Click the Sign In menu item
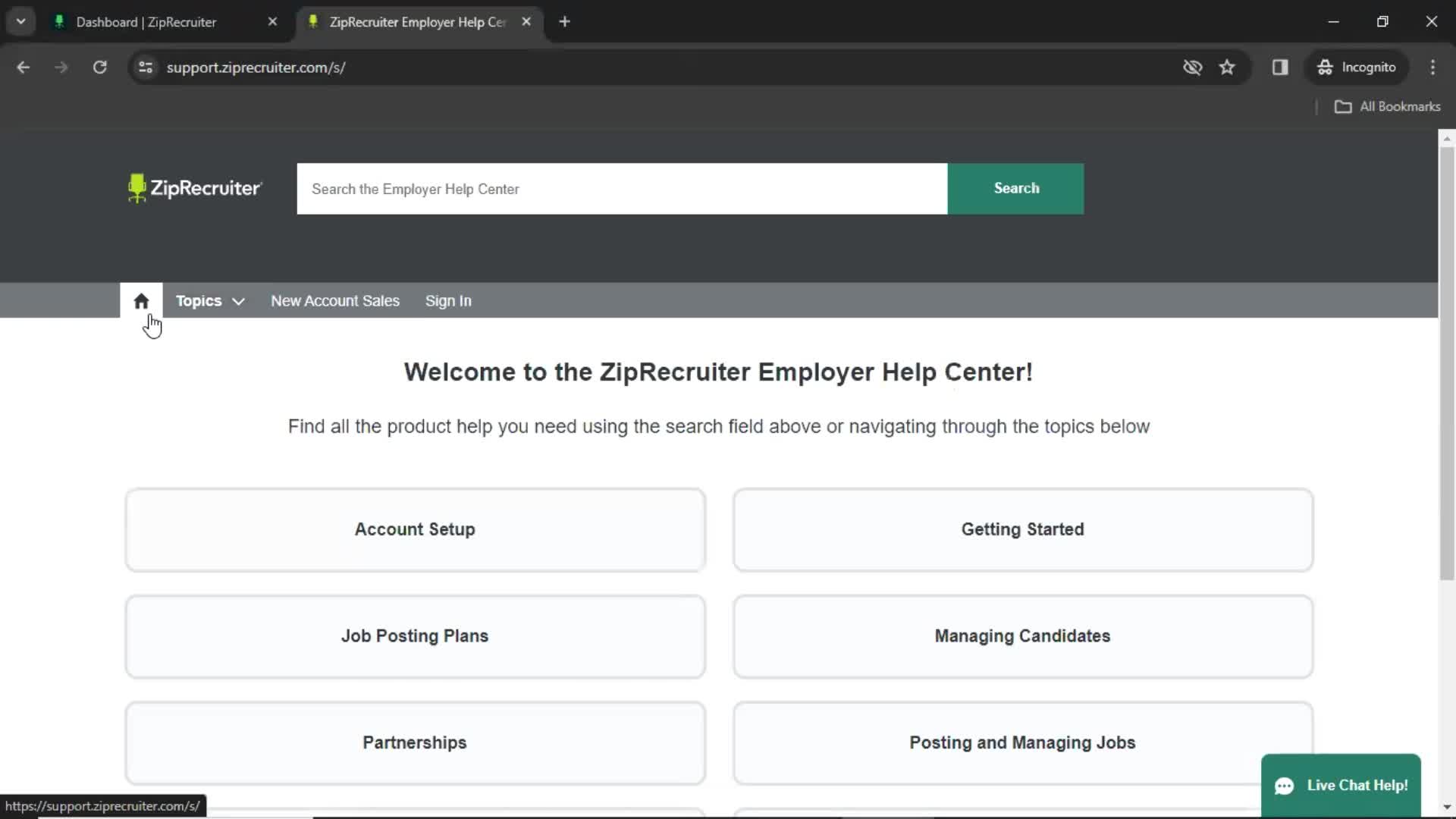This screenshot has width=1456, height=819. click(x=448, y=301)
